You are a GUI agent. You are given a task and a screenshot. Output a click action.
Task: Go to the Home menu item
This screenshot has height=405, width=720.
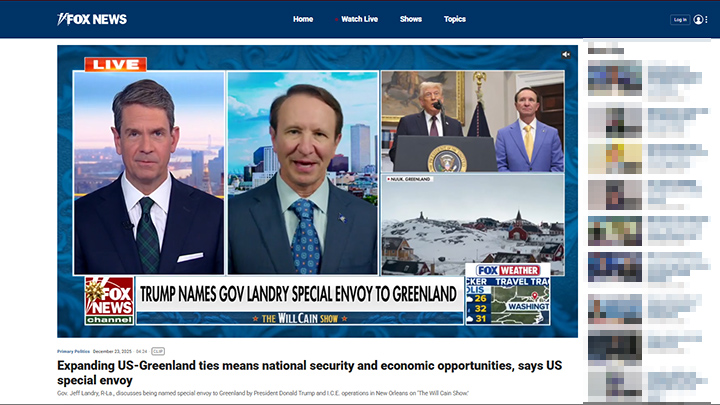[303, 19]
